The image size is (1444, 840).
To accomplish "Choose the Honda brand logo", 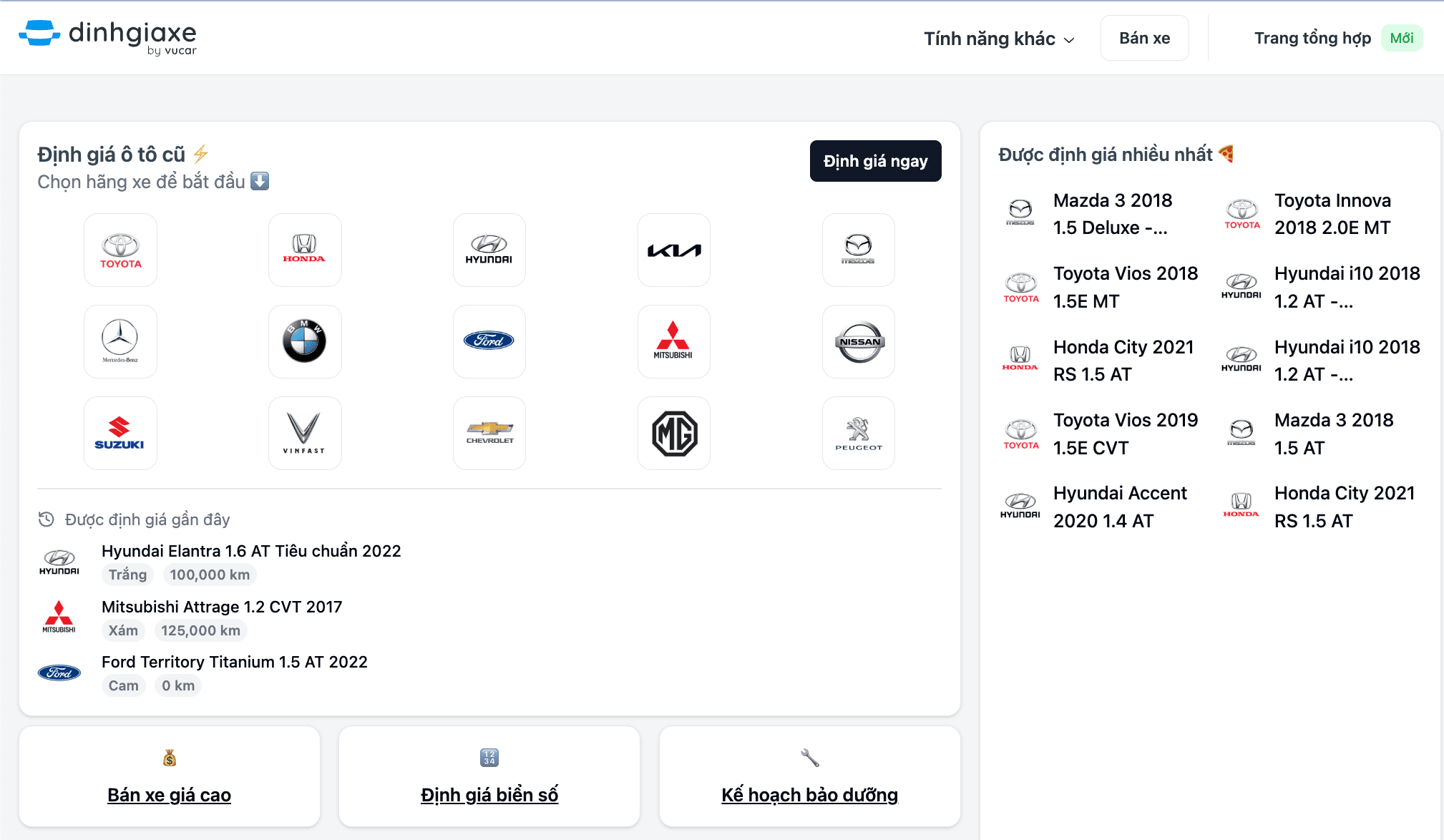I will tap(305, 250).
